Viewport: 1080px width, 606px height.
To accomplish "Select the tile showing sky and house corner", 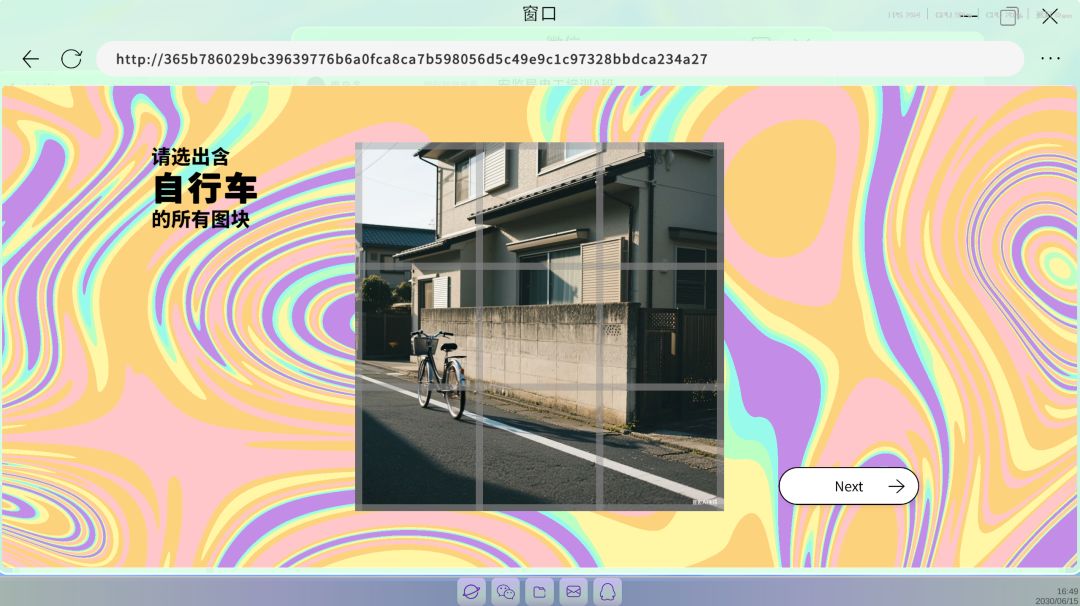I will tap(418, 206).
